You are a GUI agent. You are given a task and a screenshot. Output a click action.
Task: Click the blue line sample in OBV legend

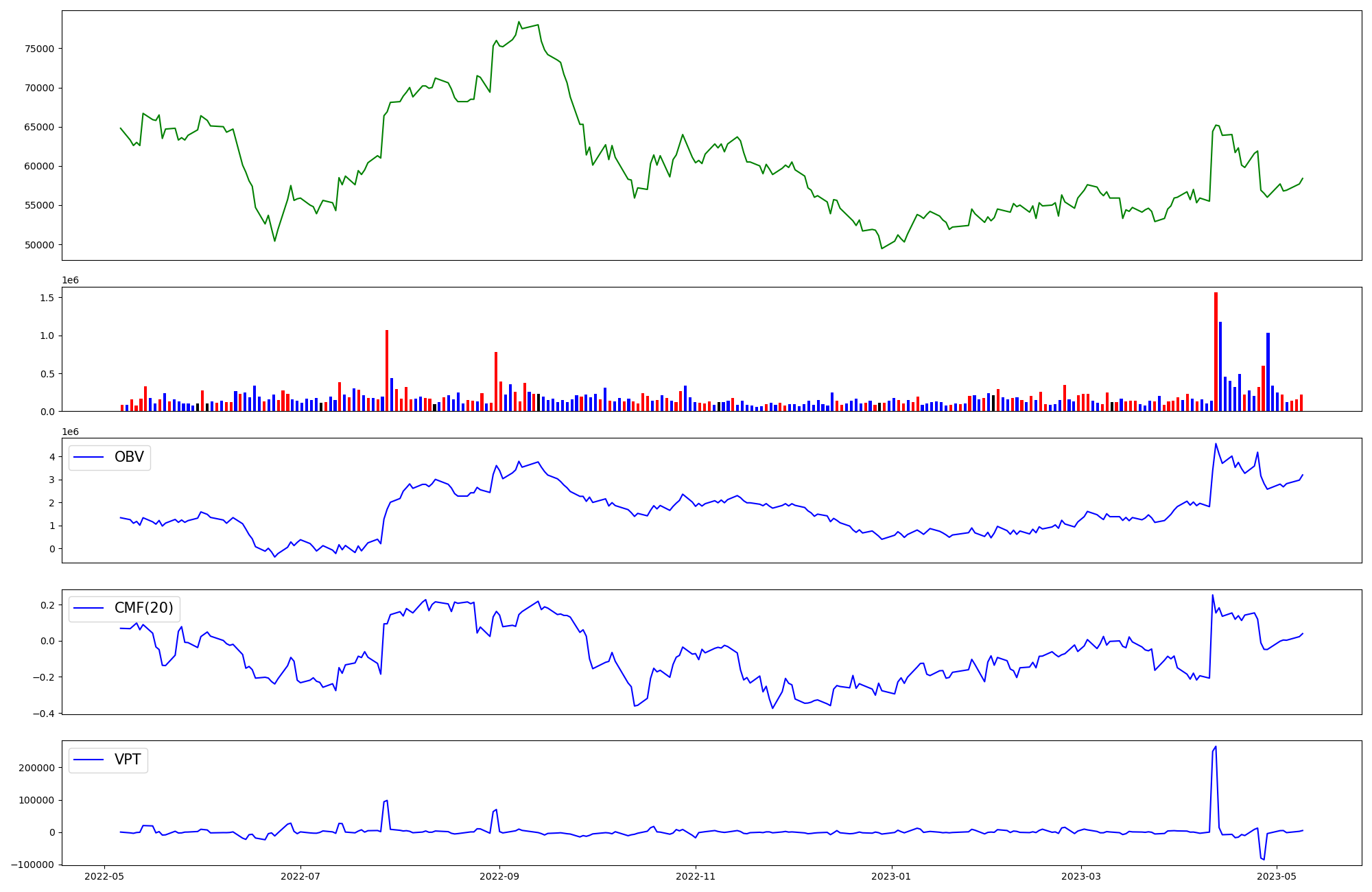coord(88,458)
